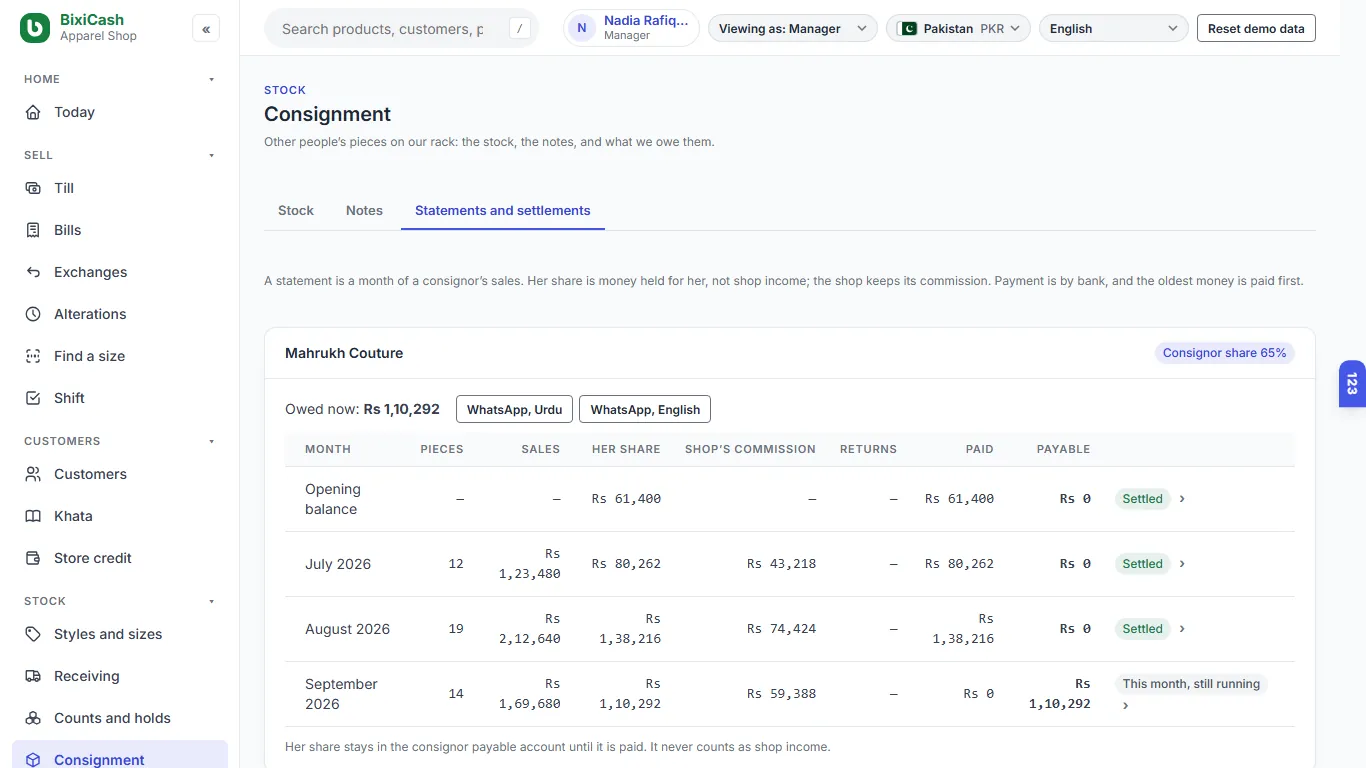Switch to the Notes tab

364,210
